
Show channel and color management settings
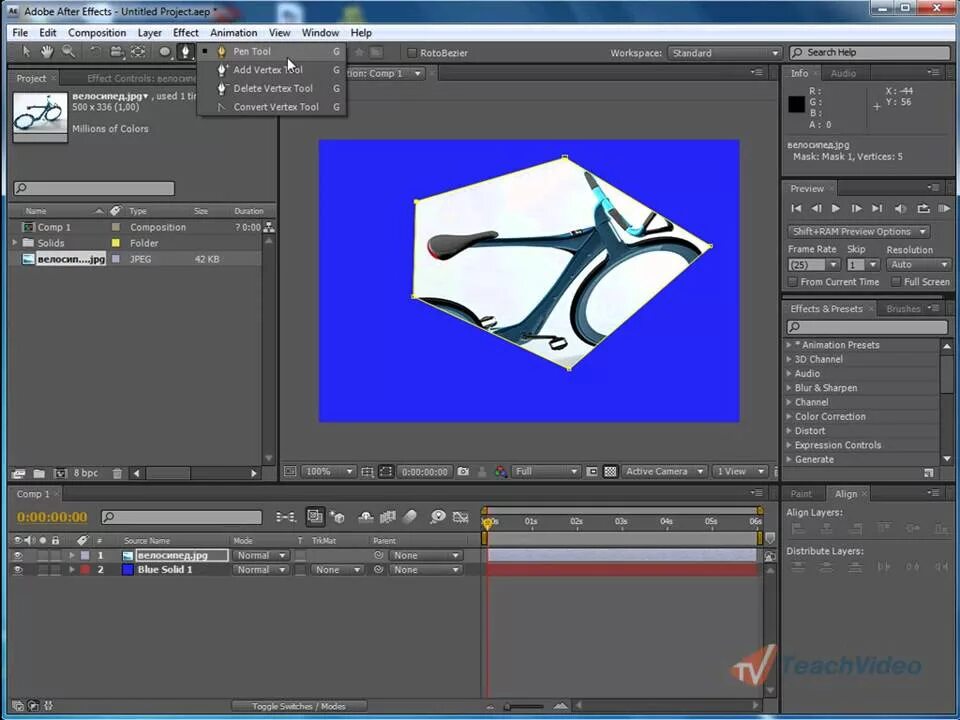(x=501, y=471)
